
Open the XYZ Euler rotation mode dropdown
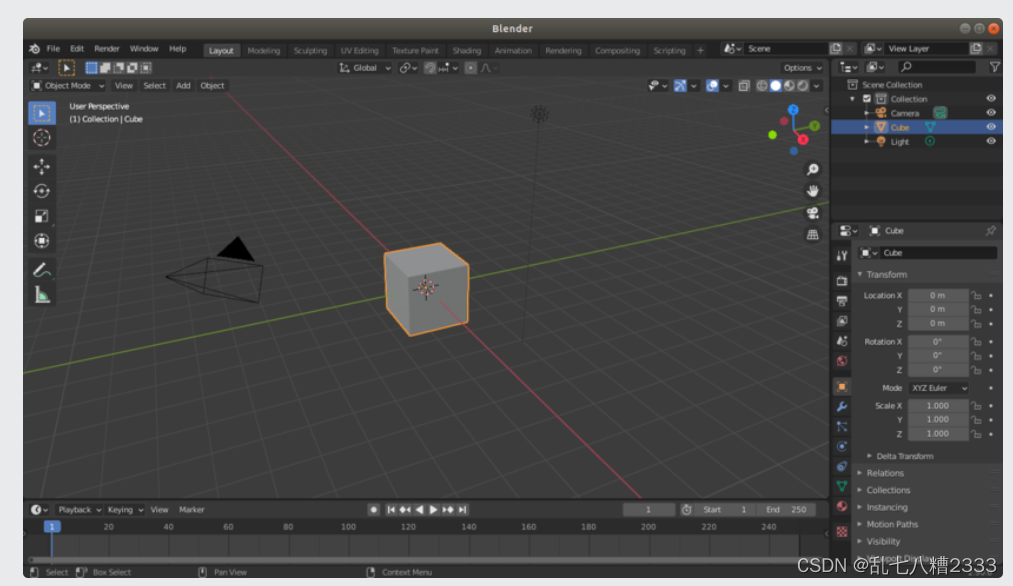click(x=938, y=388)
